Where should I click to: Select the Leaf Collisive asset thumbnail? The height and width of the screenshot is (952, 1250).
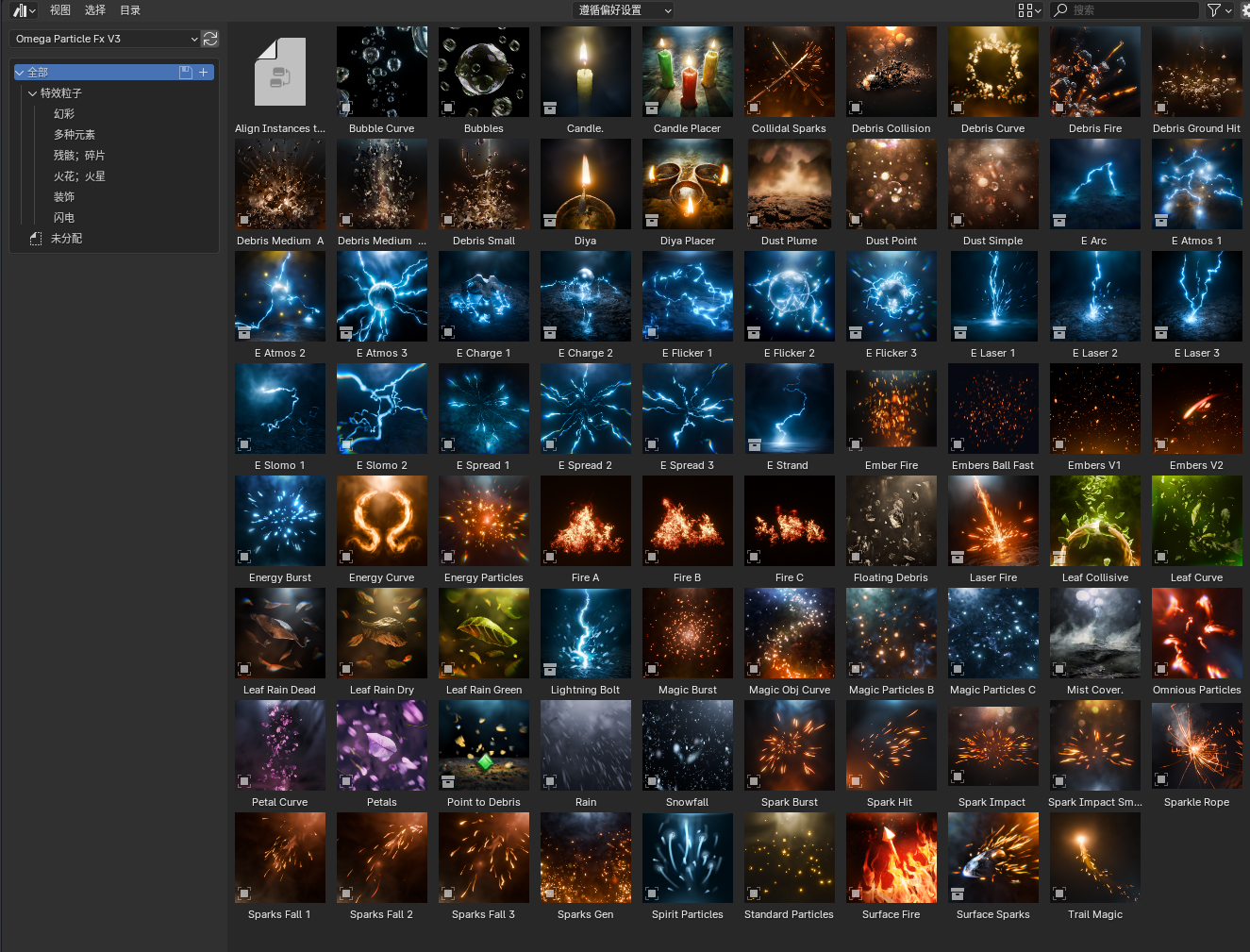click(1095, 521)
